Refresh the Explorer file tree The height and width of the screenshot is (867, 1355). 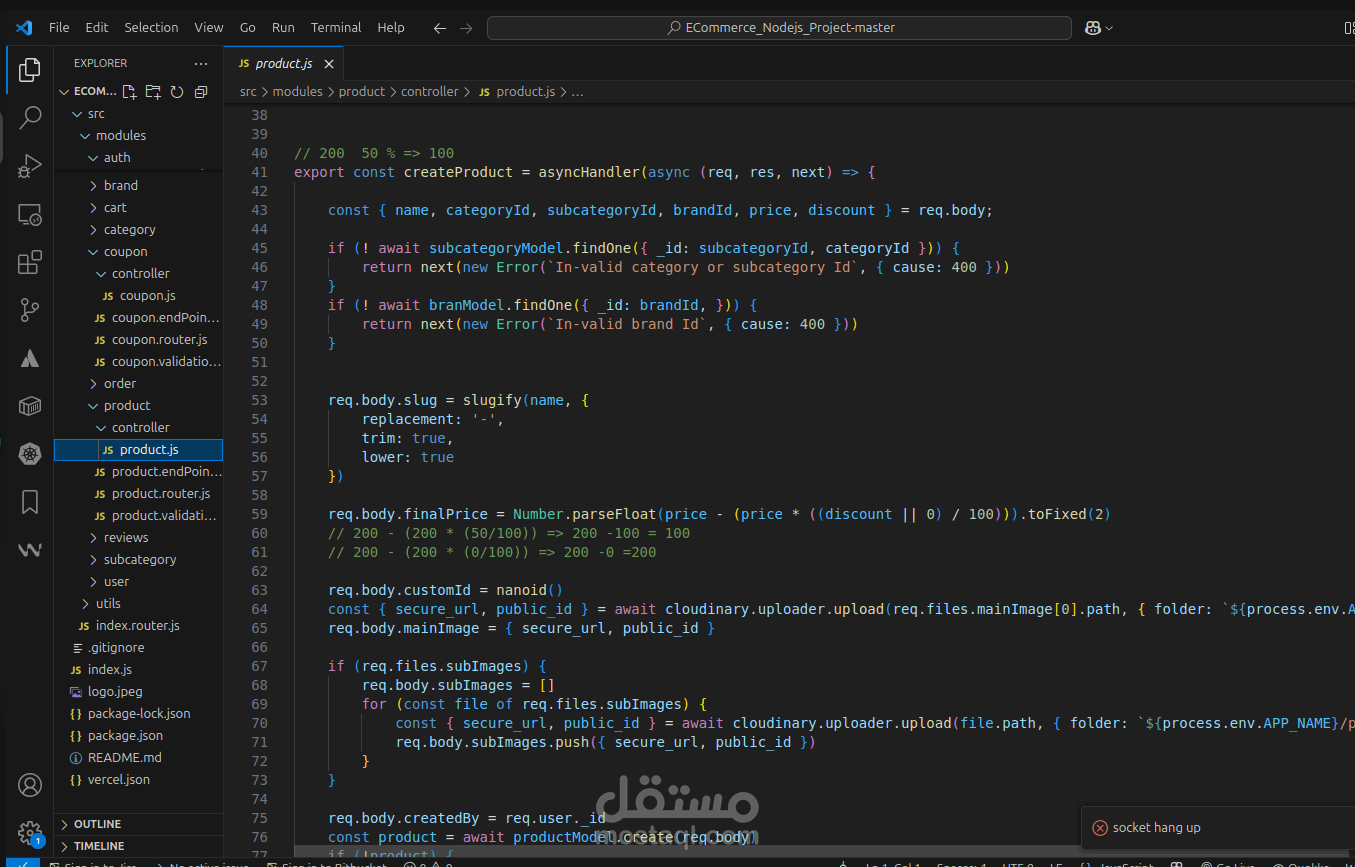tap(177, 91)
